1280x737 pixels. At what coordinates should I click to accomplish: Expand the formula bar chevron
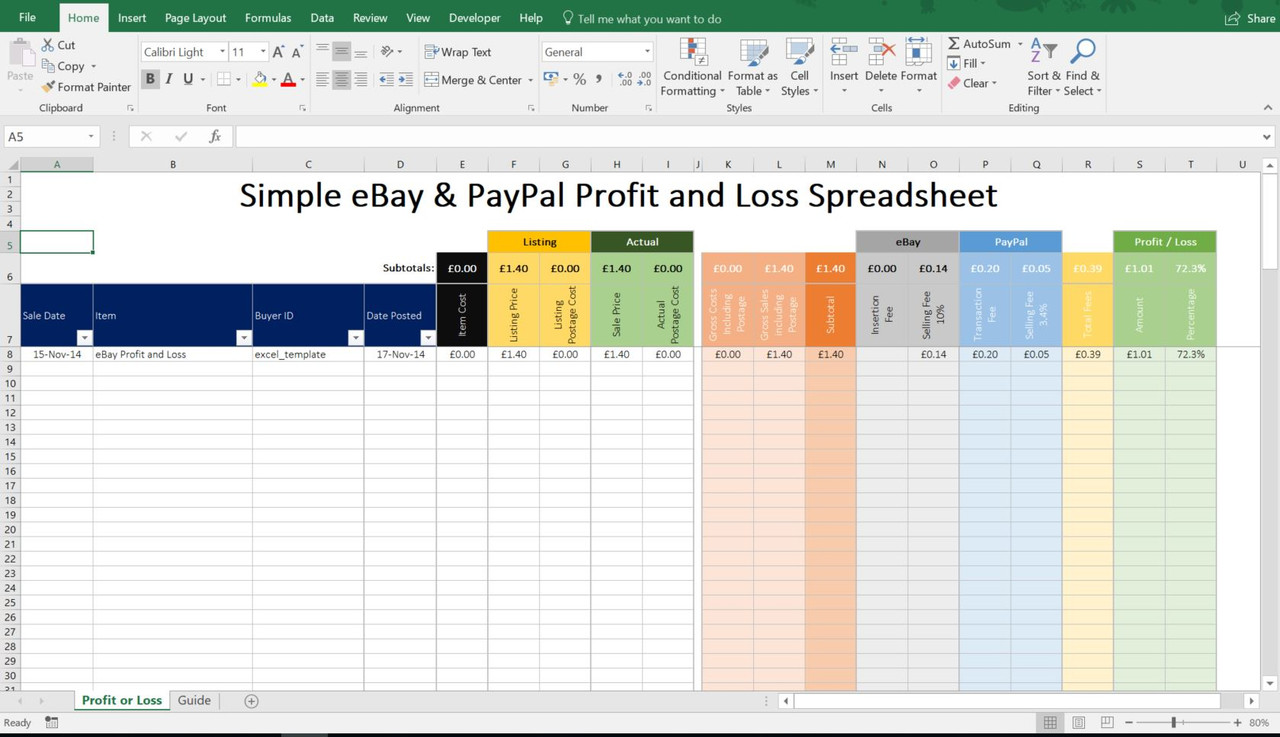coord(1267,137)
